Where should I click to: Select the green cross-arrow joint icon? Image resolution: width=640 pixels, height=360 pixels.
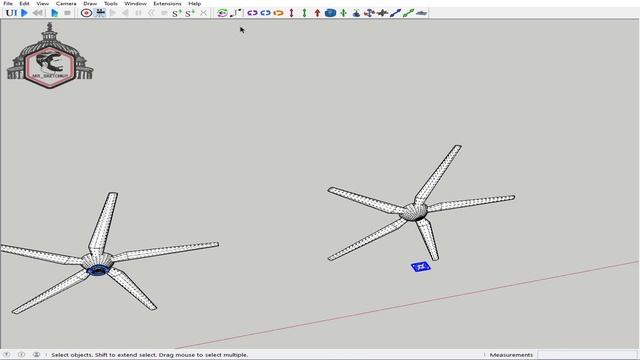(x=344, y=13)
